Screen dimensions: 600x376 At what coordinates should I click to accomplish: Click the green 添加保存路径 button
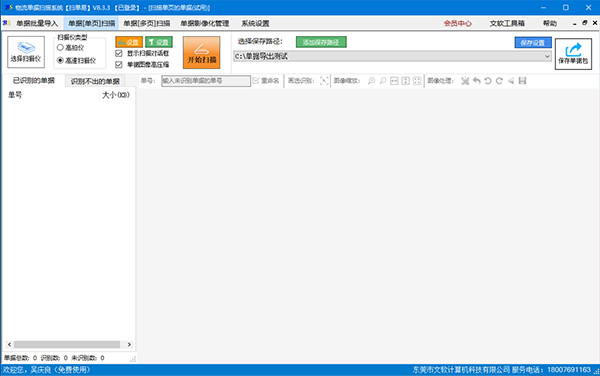pyautogui.click(x=321, y=42)
